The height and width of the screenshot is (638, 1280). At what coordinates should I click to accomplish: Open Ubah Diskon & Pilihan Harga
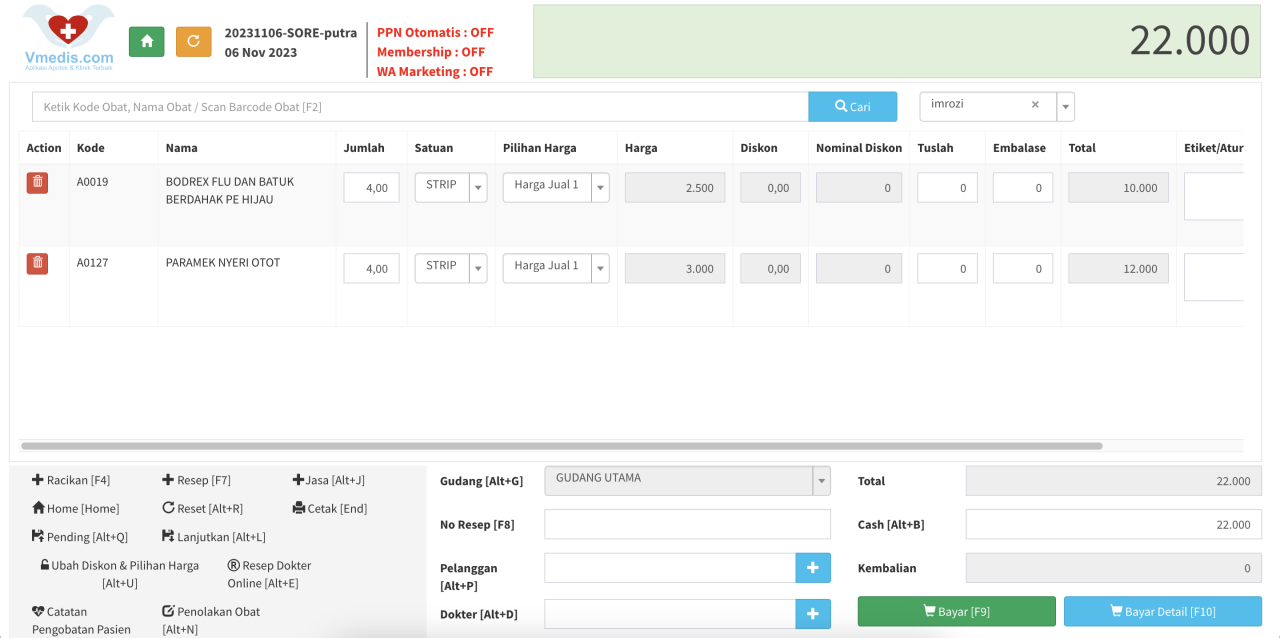[119, 574]
